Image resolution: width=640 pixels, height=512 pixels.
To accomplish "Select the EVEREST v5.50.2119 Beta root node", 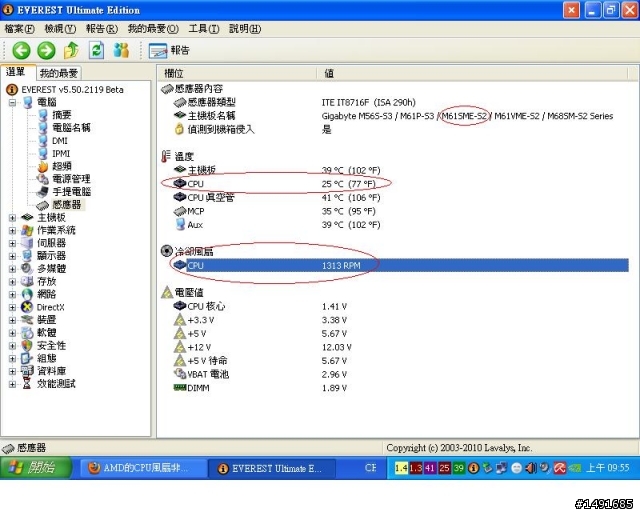I will 72,89.
